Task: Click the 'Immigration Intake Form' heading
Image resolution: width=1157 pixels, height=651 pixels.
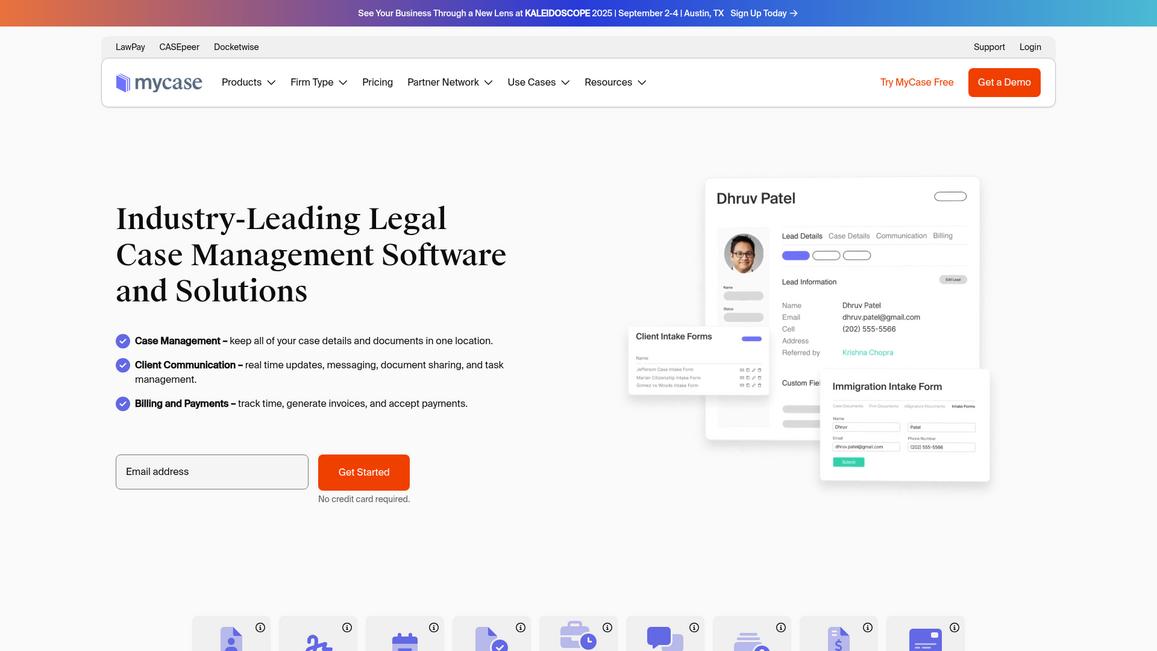Action: tap(887, 387)
